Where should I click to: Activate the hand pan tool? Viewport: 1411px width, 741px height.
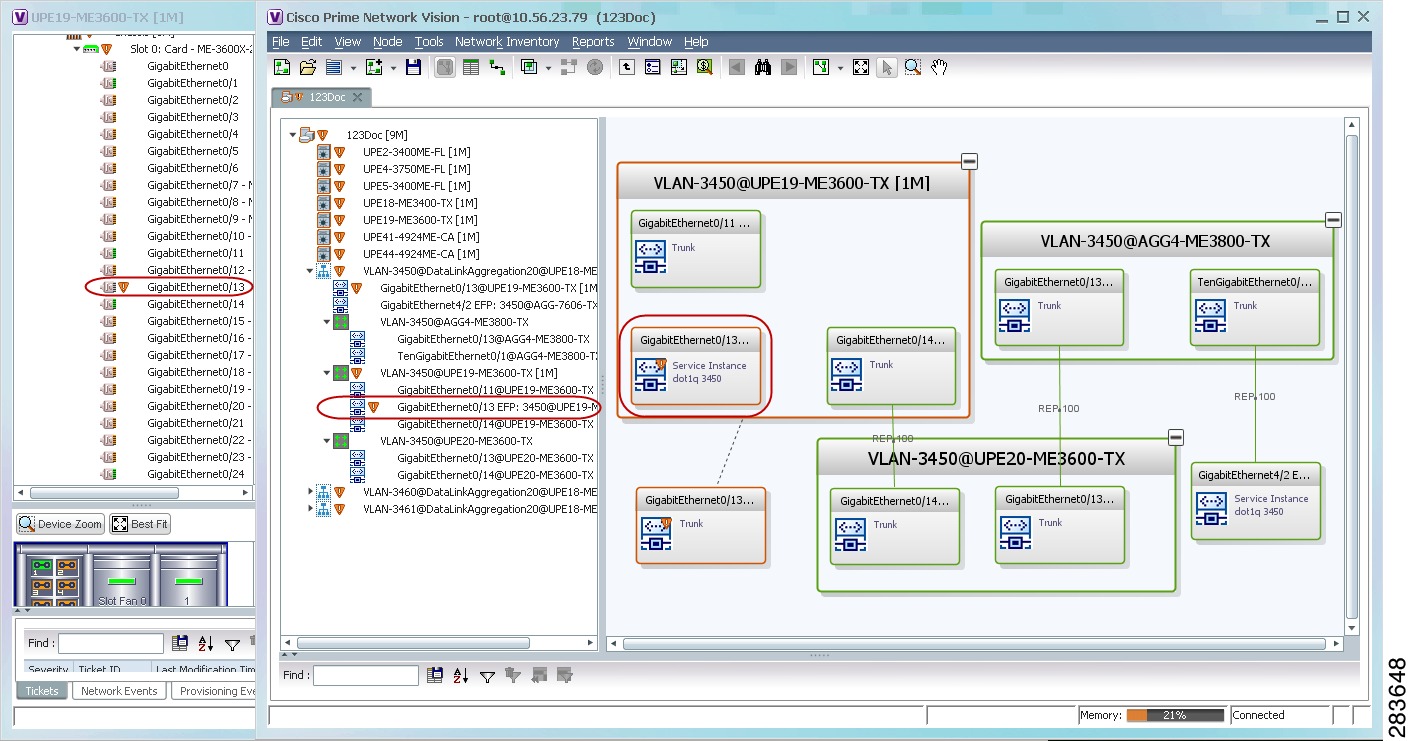(x=938, y=67)
